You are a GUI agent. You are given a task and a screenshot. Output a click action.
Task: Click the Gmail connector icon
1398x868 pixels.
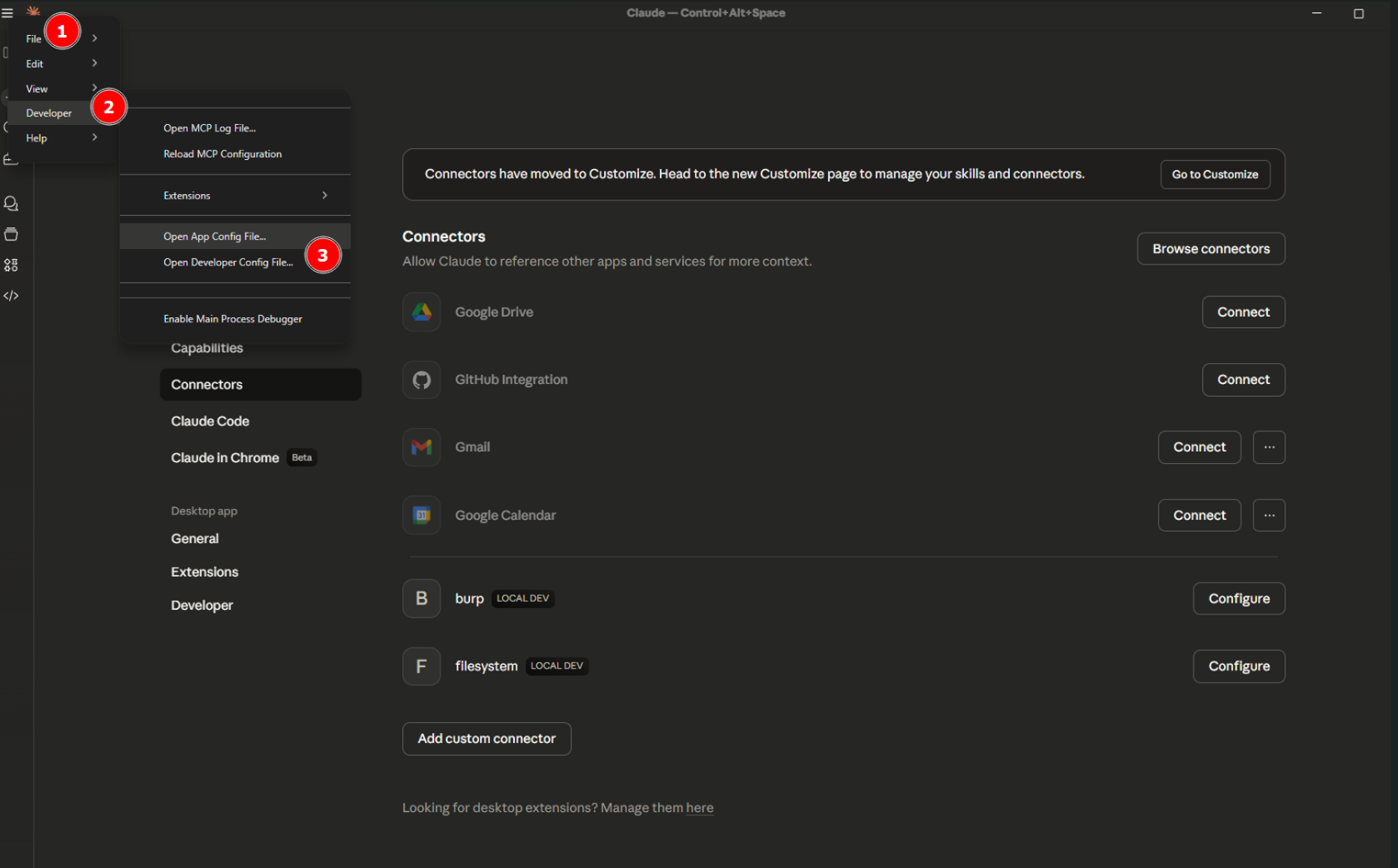[x=422, y=447]
